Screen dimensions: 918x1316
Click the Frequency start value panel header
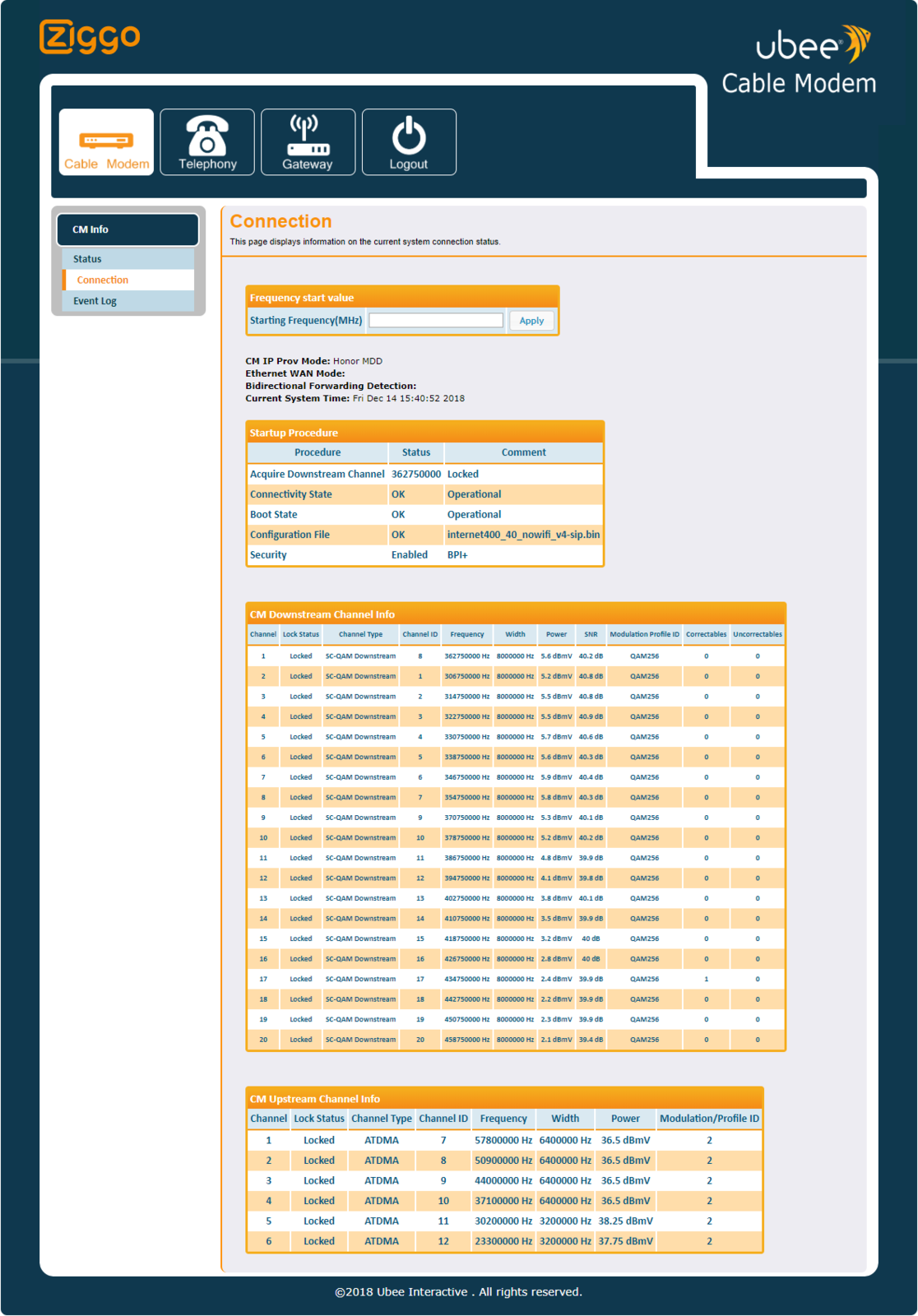[x=402, y=298]
